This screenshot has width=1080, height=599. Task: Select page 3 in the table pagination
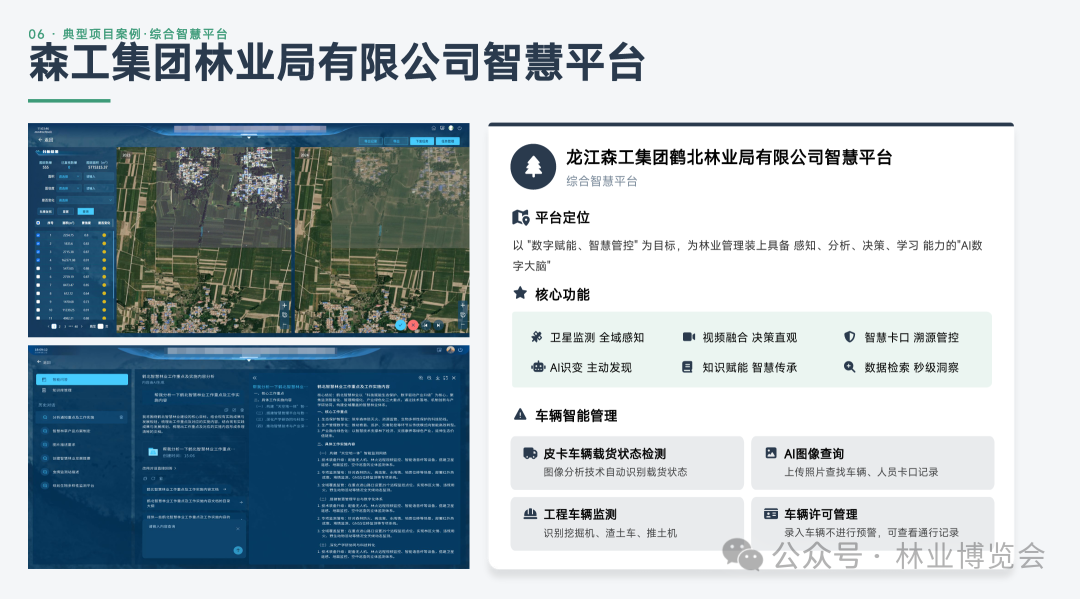click(65, 326)
